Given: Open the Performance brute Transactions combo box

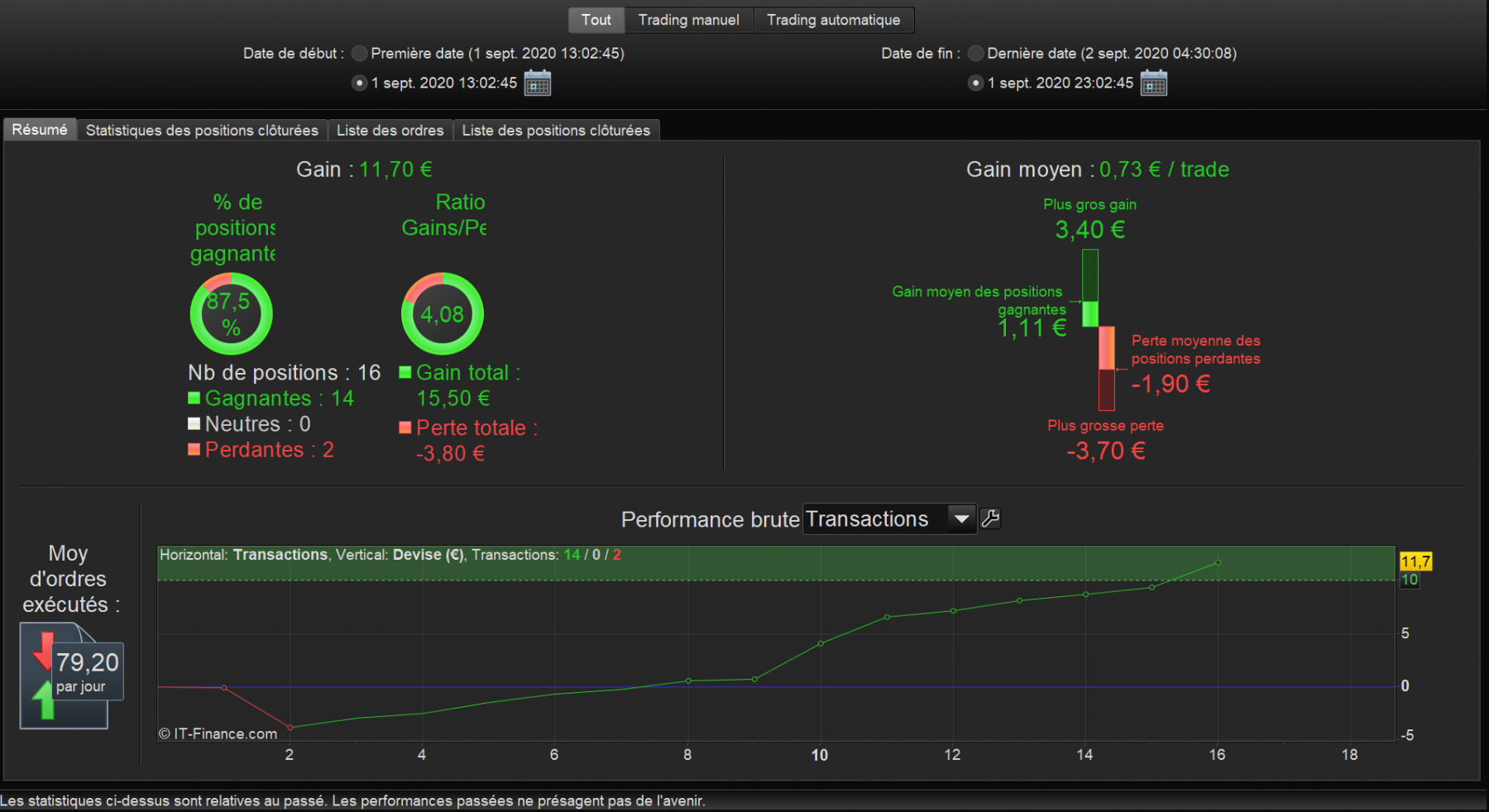Looking at the screenshot, I should [889, 519].
